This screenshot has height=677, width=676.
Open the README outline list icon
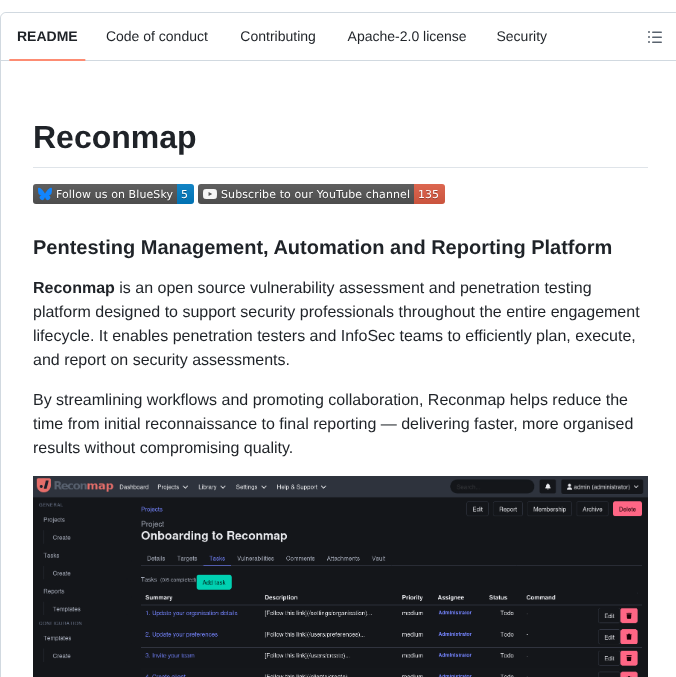[x=654, y=37]
